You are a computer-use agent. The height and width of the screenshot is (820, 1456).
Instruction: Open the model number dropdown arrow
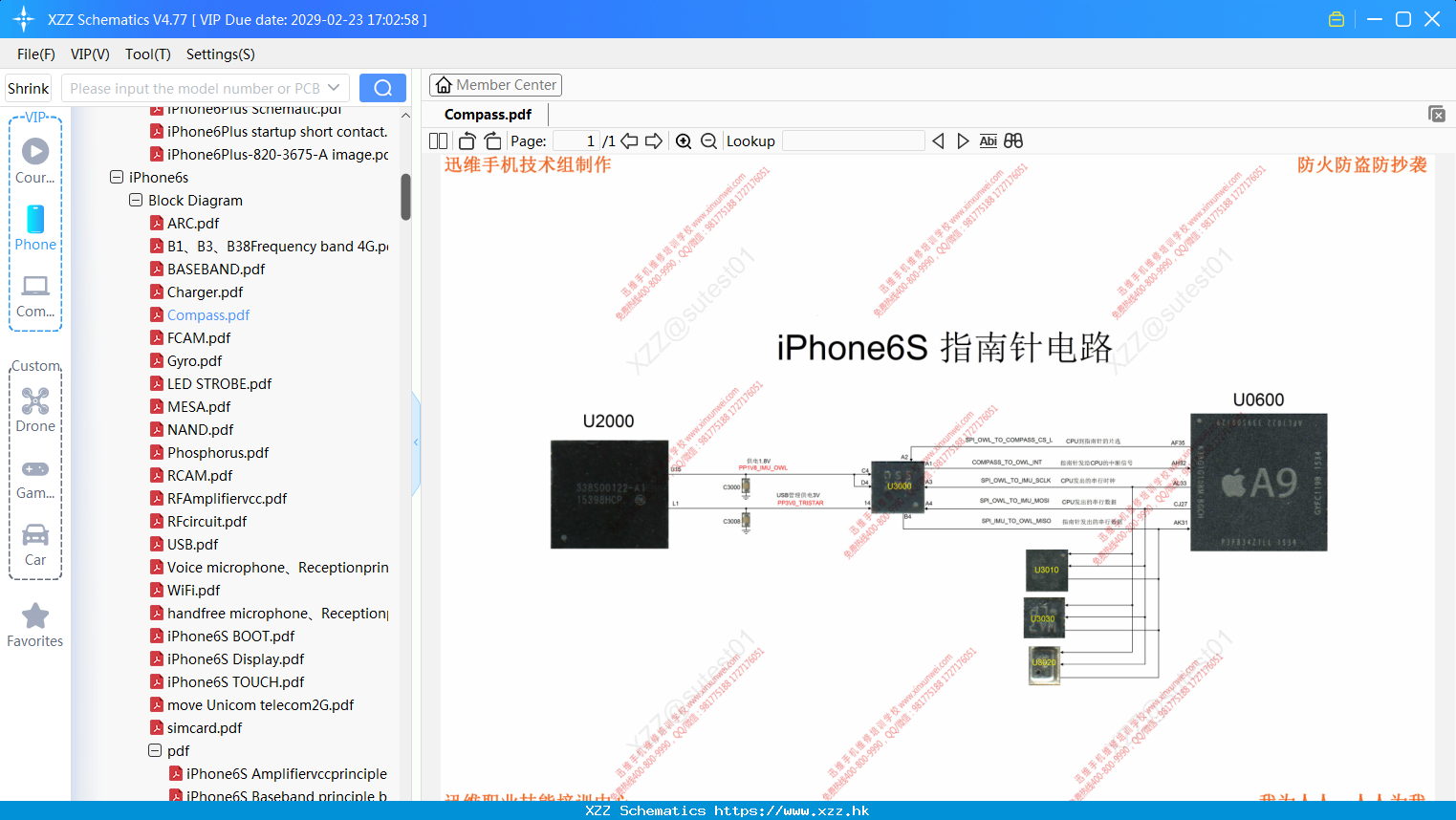coord(334,88)
